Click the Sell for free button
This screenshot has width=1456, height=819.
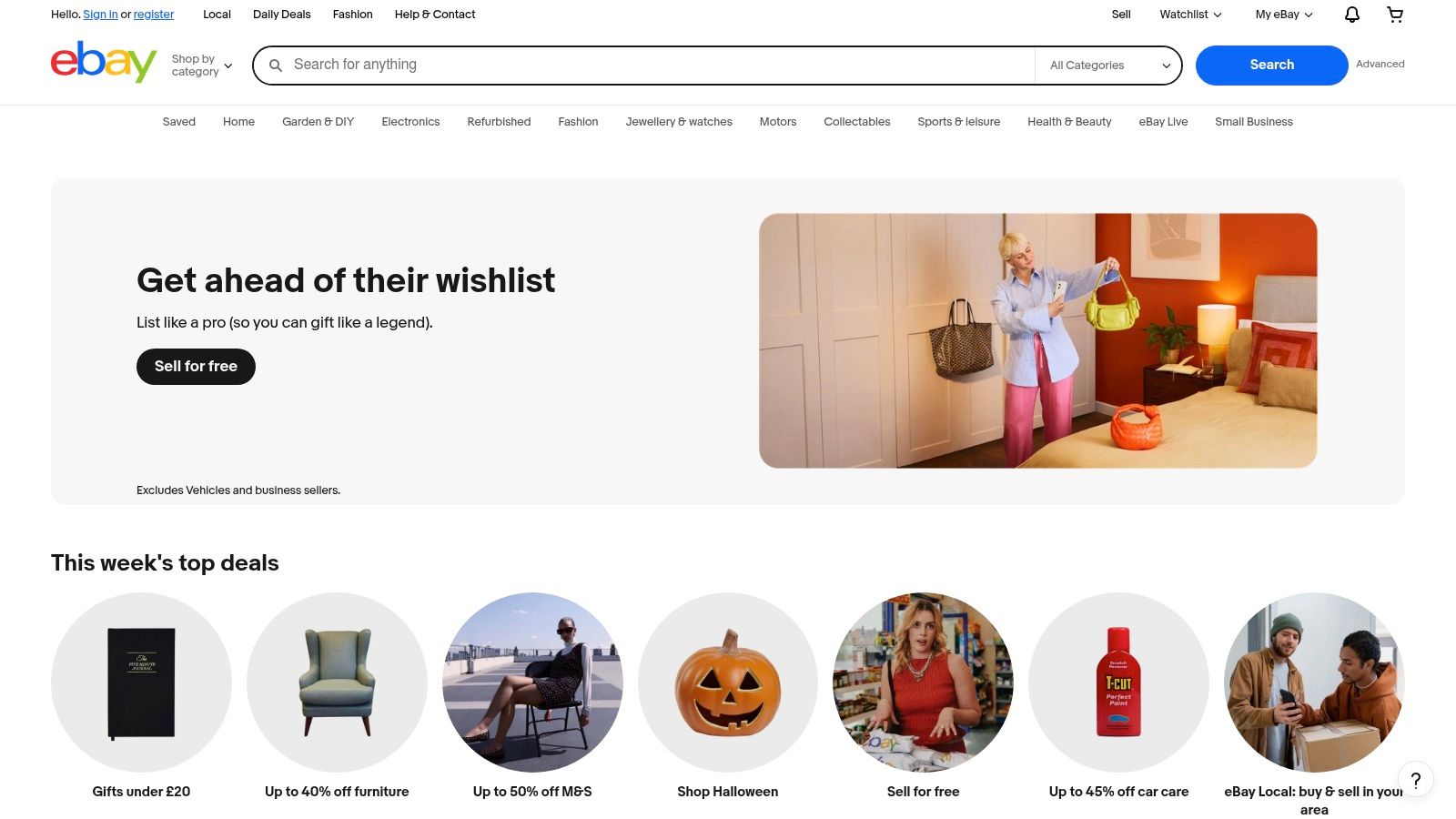coord(196,367)
